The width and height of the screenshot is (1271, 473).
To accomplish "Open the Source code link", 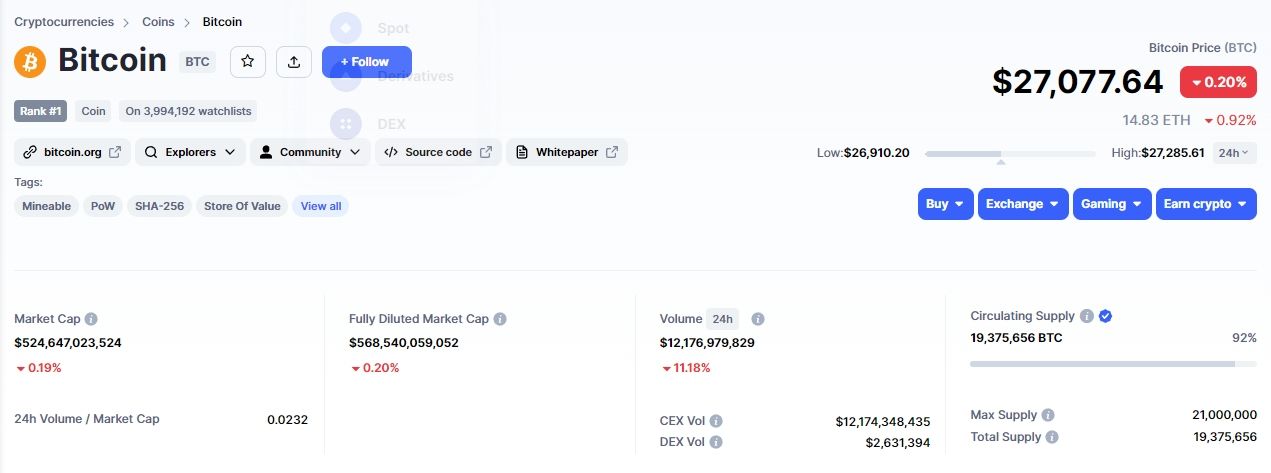I will coord(439,152).
